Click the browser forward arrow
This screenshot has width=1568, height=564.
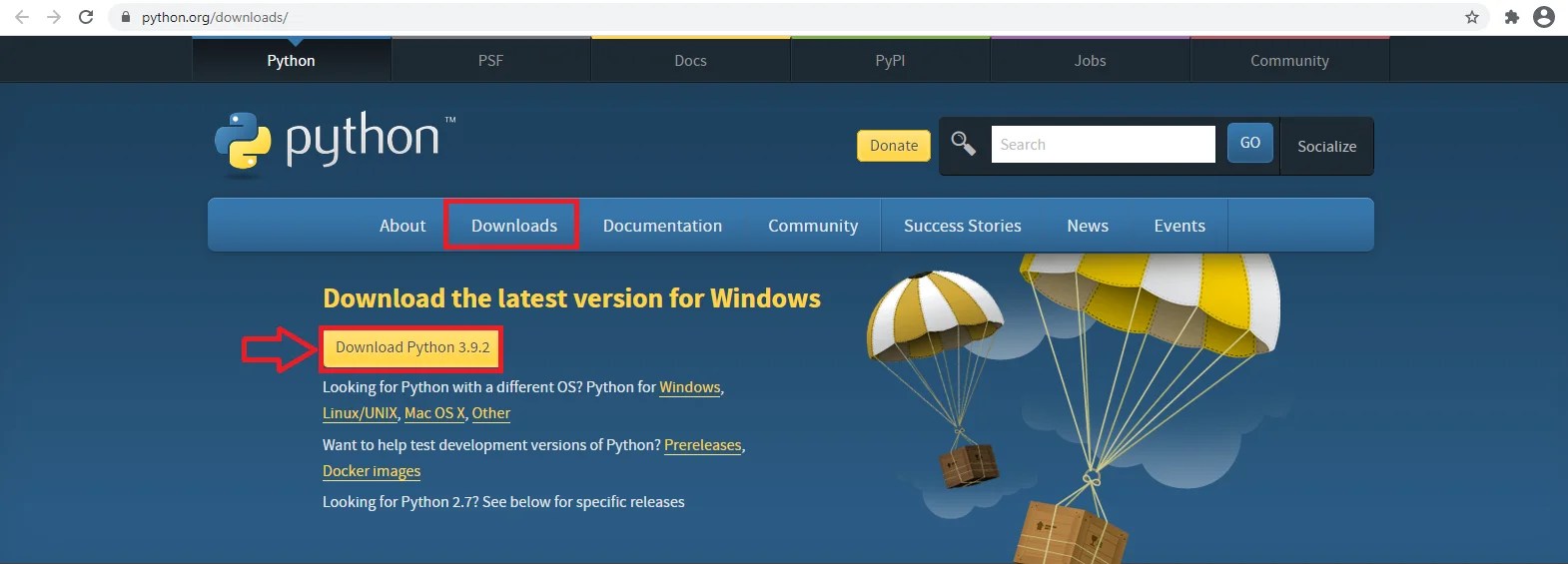coord(54,17)
